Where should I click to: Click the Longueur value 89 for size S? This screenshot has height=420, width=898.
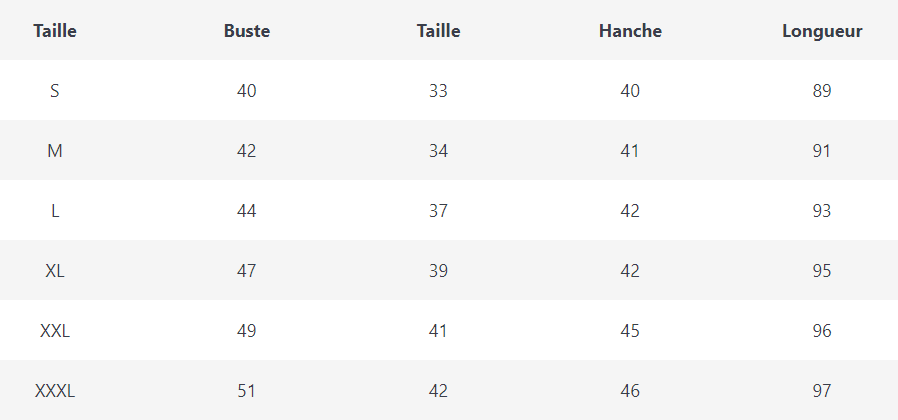[822, 91]
